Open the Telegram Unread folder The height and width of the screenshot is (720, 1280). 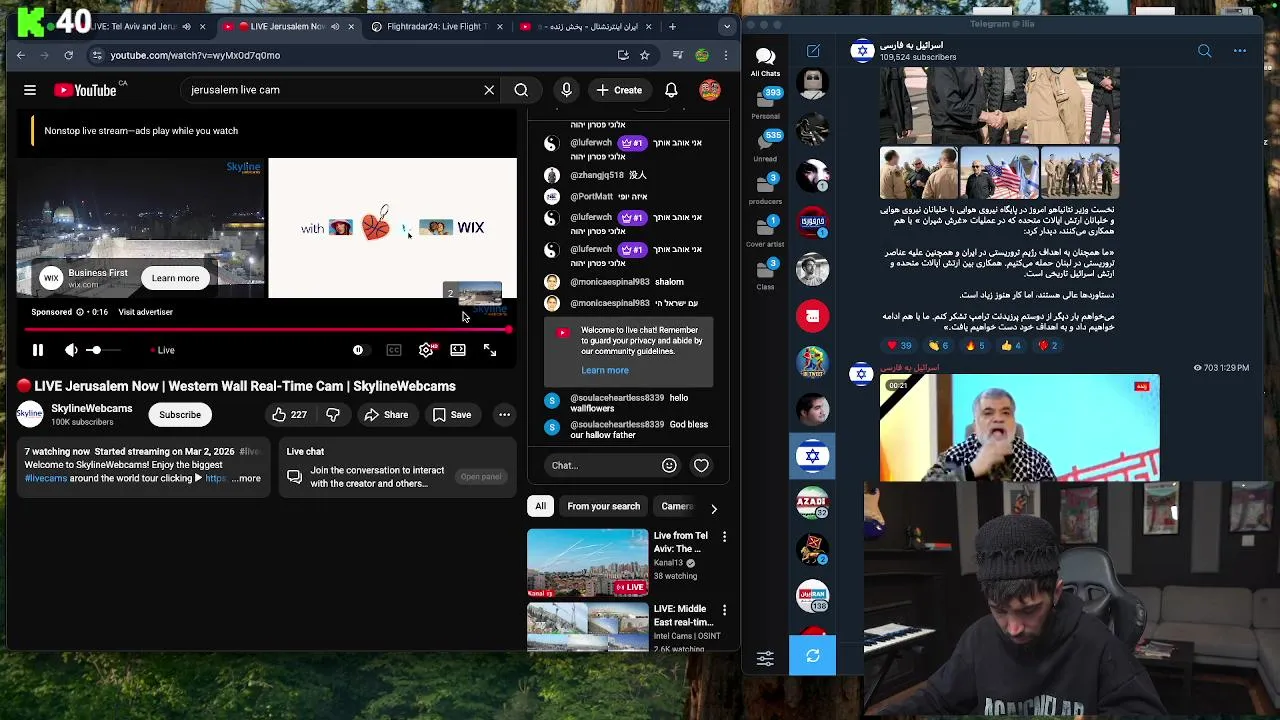click(x=765, y=147)
